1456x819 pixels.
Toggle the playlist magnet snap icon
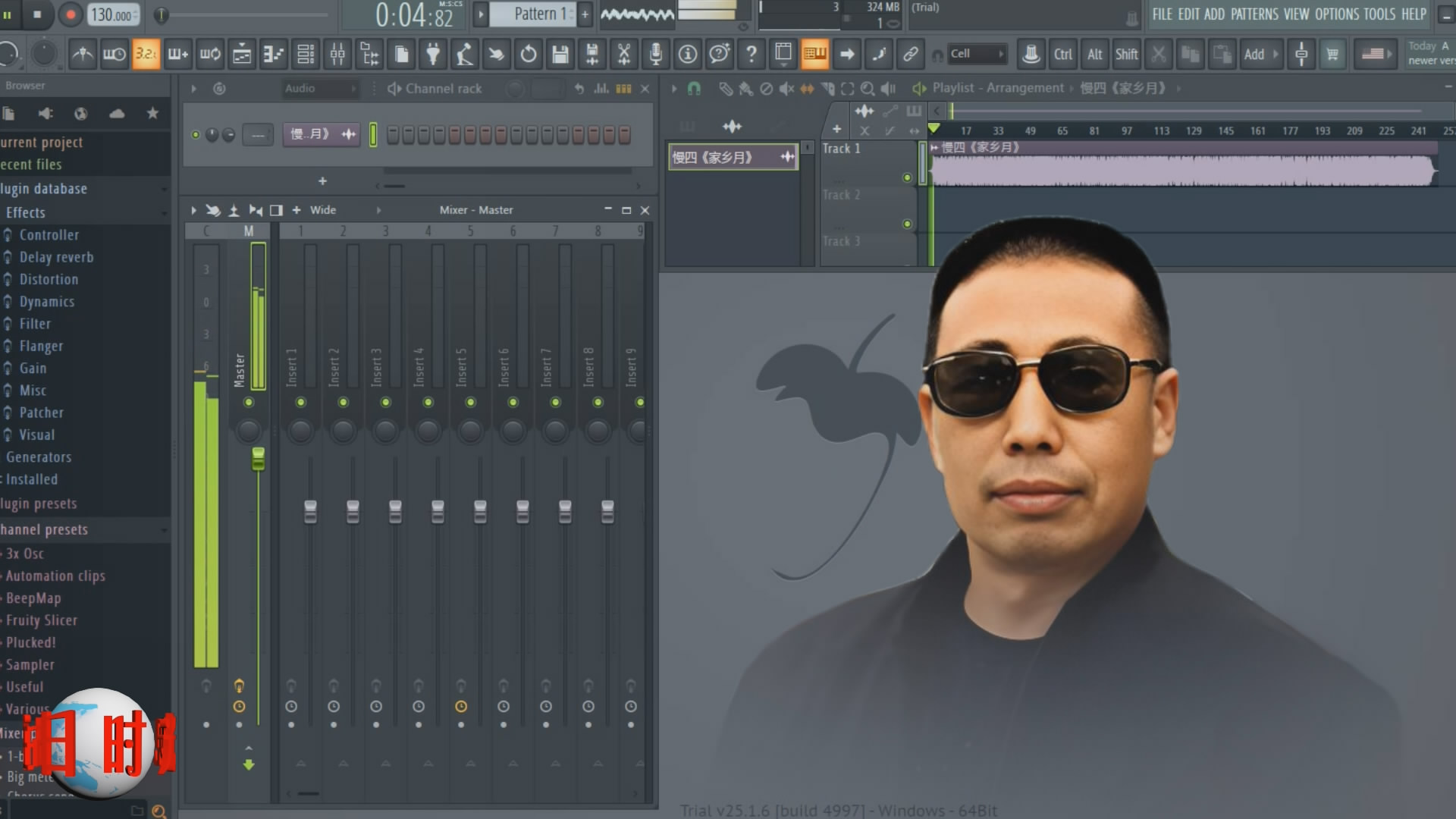point(694,89)
